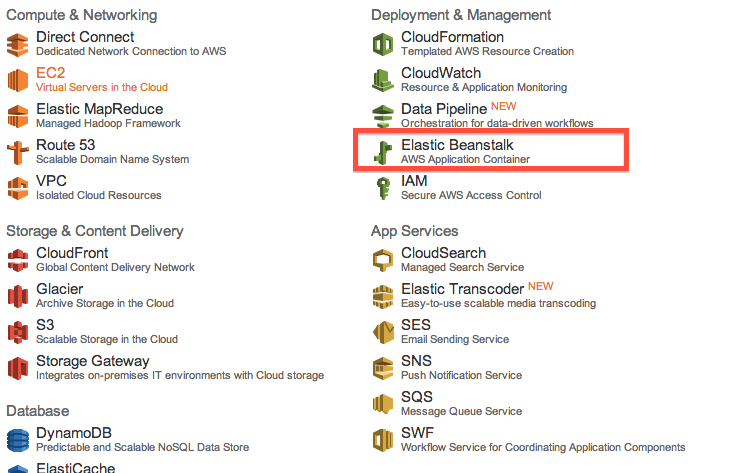
Task: Click the Storage Gateway icon
Action: point(18,368)
